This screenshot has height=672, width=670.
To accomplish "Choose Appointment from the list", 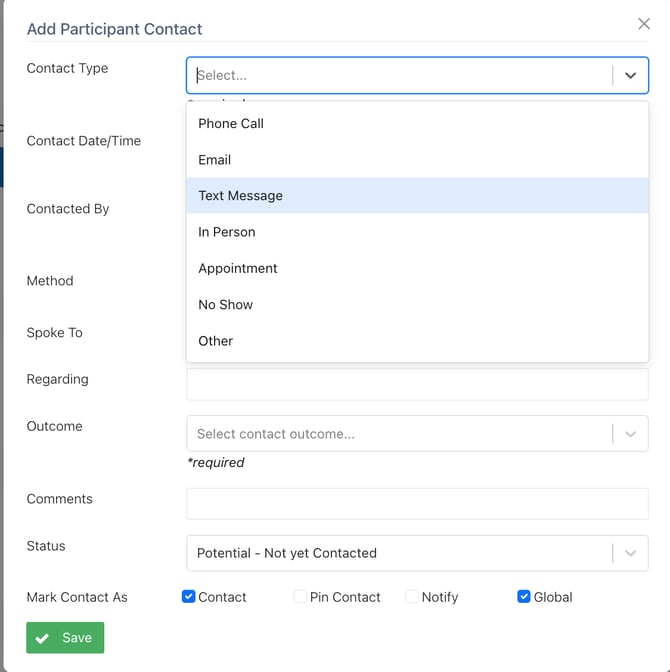I will coord(238,268).
